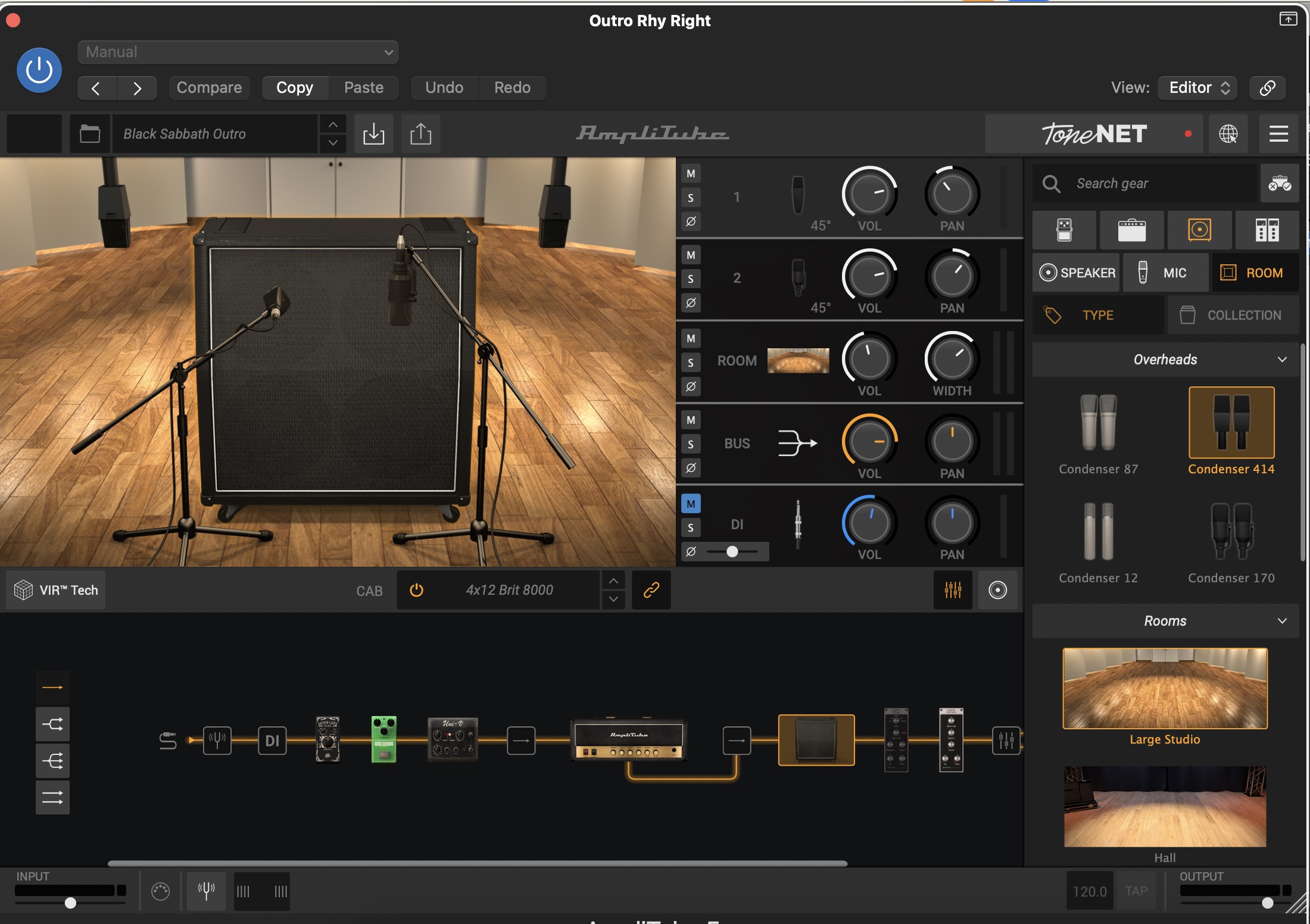Show rack effects gear category
This screenshot has height=924, width=1310.
(1267, 230)
